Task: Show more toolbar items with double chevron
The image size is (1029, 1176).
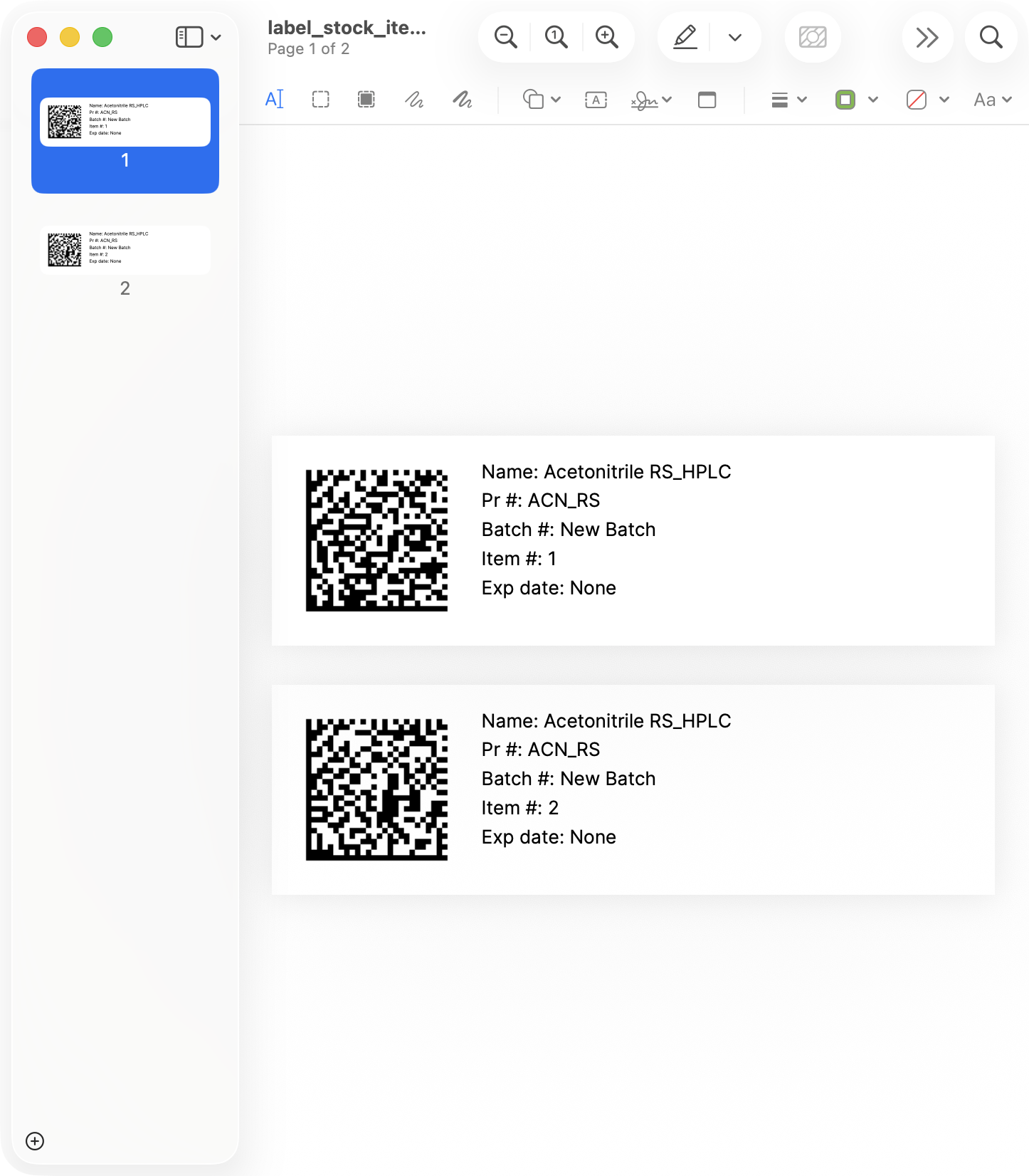Action: [x=927, y=37]
